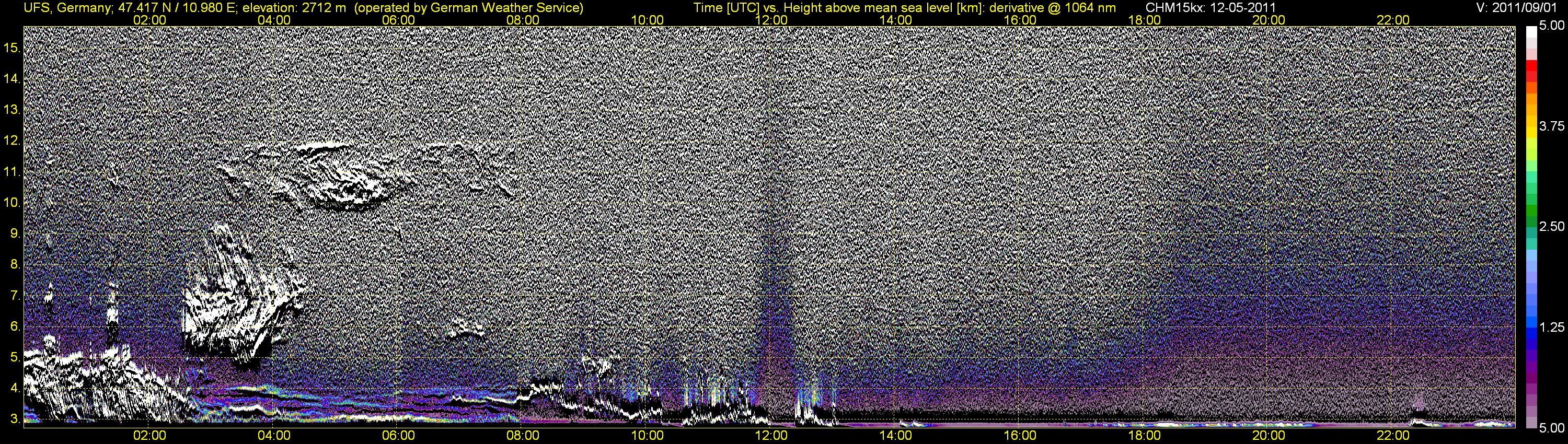Select the '10:00' label on the lower time axis
The image size is (1568, 444).
point(647,436)
